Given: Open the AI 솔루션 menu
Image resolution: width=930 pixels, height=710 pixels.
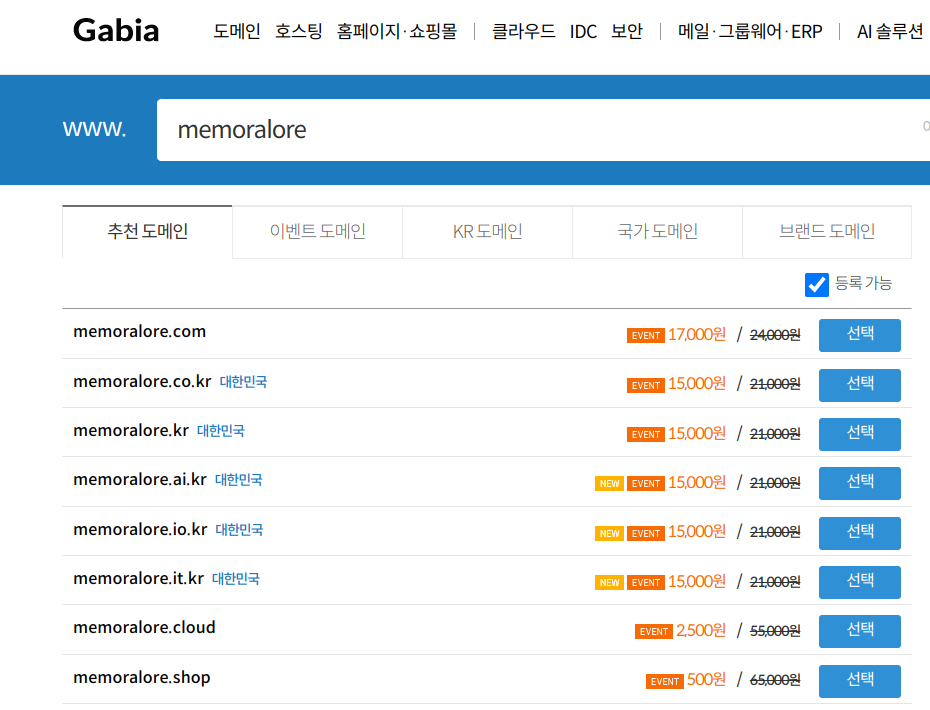Looking at the screenshot, I should pos(890,32).
